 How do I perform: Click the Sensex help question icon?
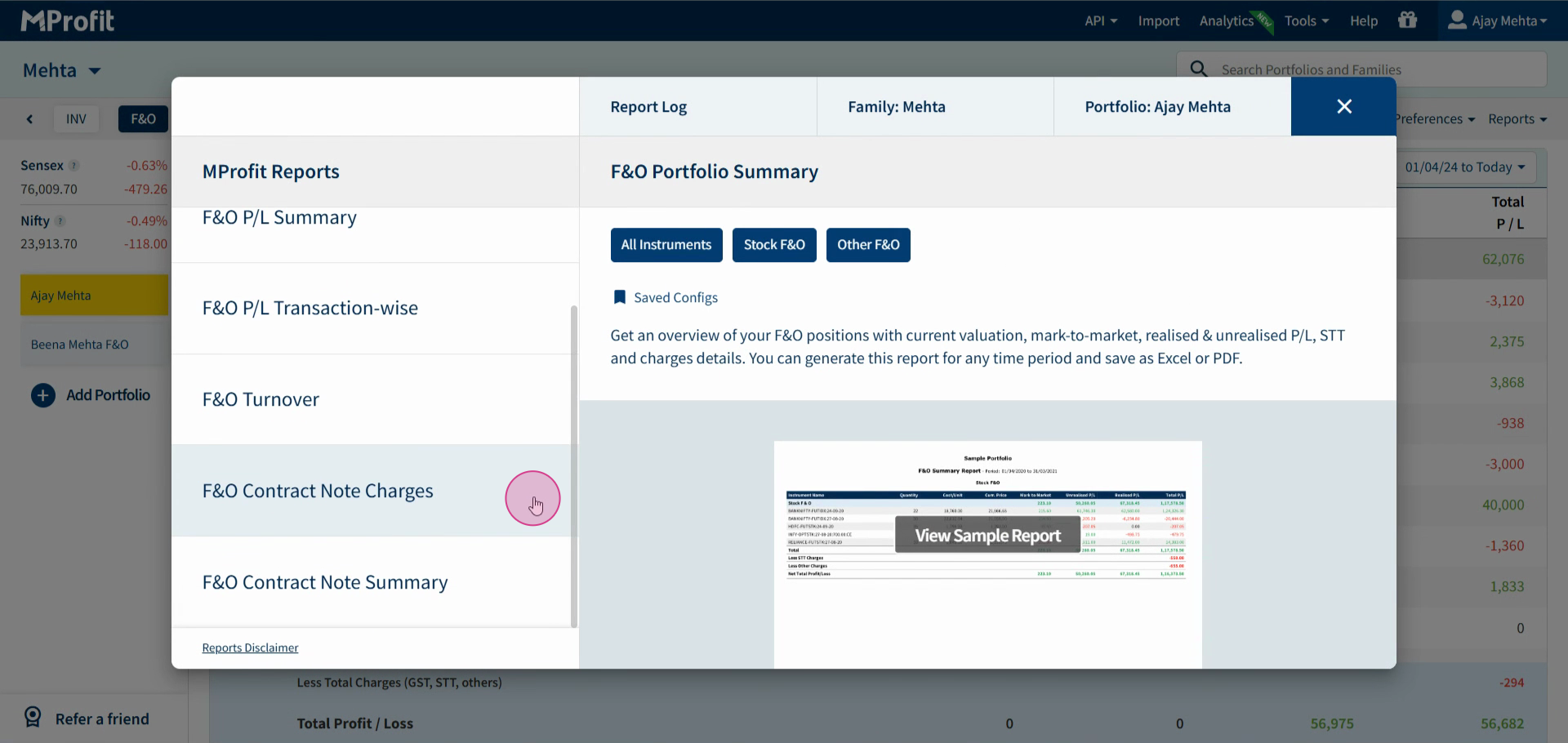point(73,166)
